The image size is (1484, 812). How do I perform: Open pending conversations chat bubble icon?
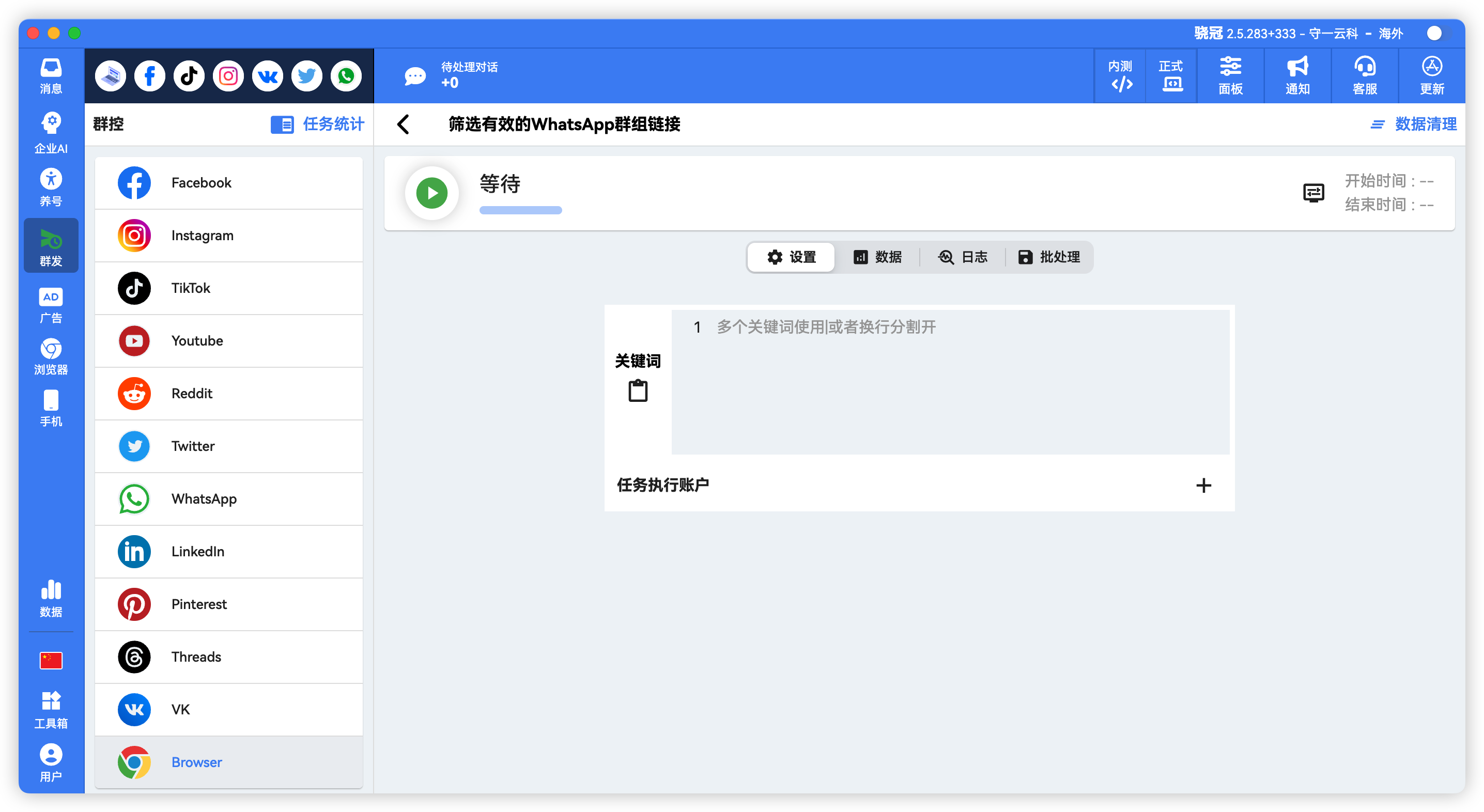click(x=415, y=76)
